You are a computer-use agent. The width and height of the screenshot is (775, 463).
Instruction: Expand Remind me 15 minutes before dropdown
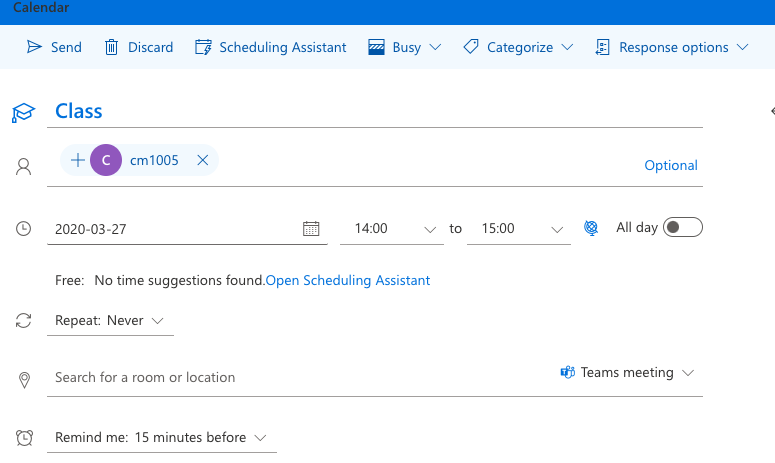161,438
